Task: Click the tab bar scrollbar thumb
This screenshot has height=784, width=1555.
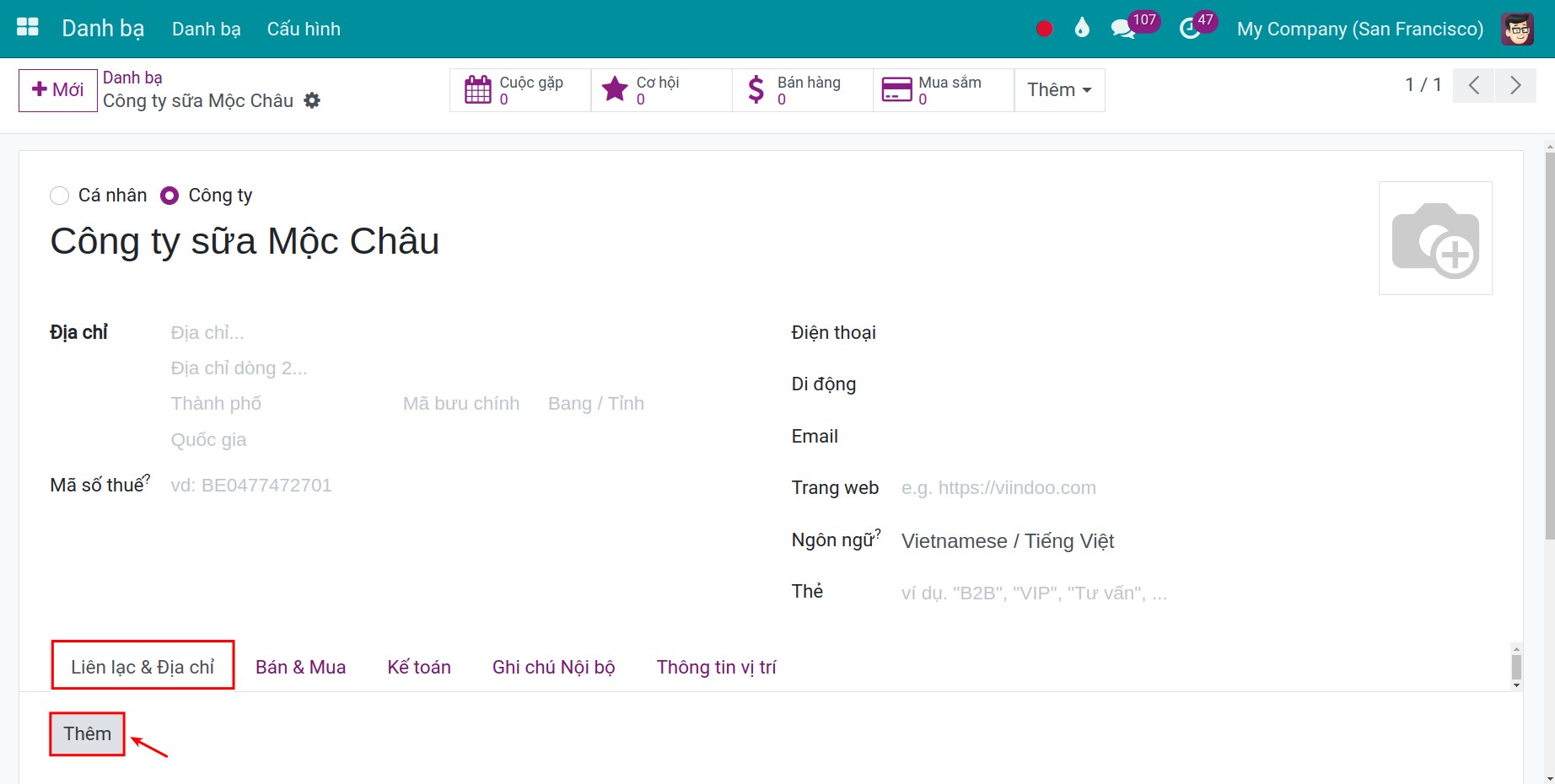Action: pos(1516,668)
